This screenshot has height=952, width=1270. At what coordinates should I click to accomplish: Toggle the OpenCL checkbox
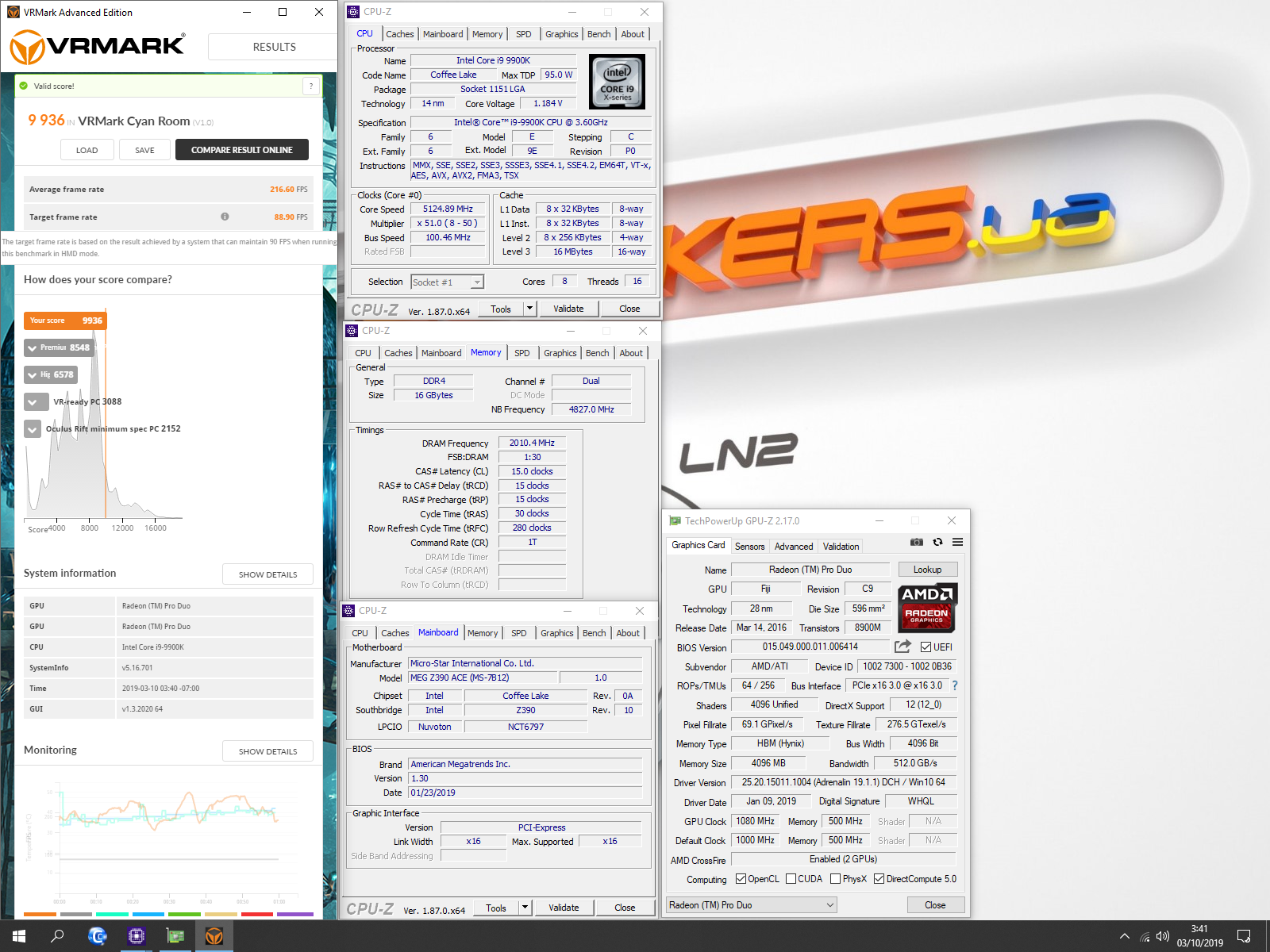pos(741,878)
